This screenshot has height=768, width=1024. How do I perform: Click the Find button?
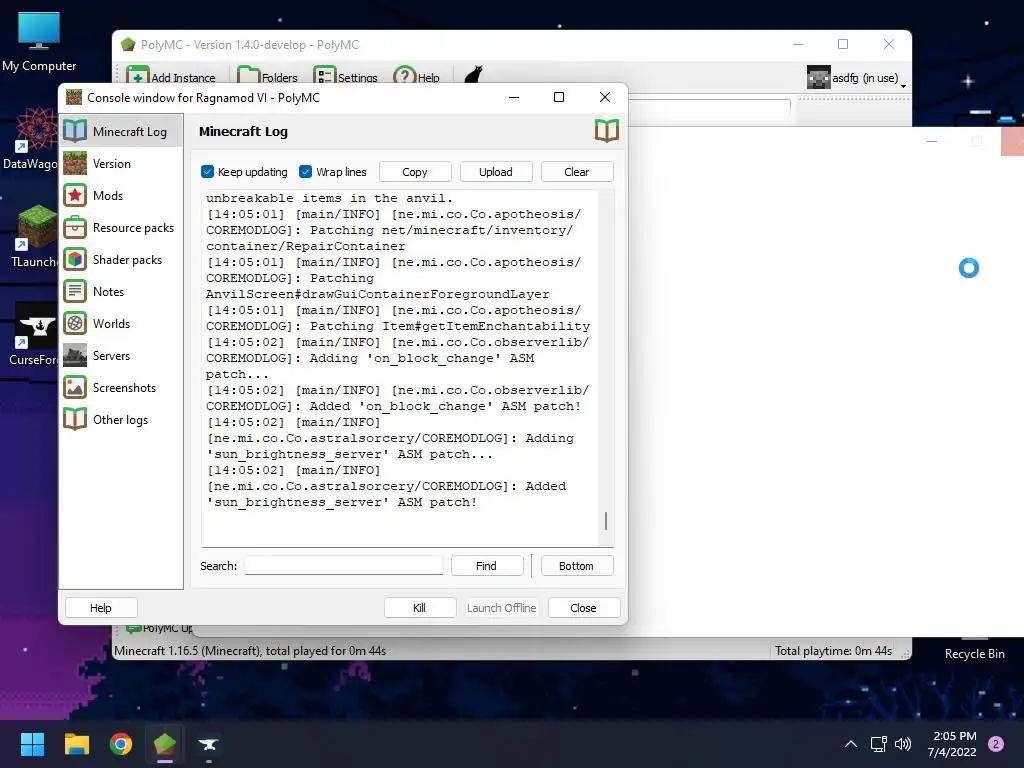[x=487, y=566]
